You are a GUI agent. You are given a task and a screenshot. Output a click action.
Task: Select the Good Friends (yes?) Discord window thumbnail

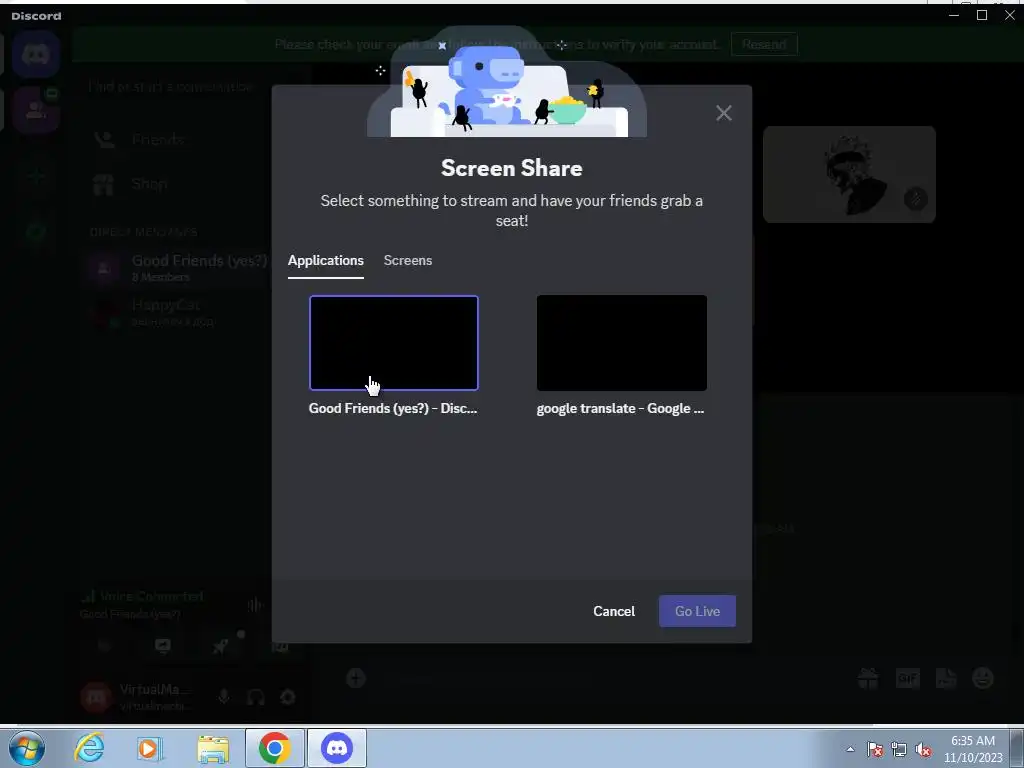tap(394, 343)
